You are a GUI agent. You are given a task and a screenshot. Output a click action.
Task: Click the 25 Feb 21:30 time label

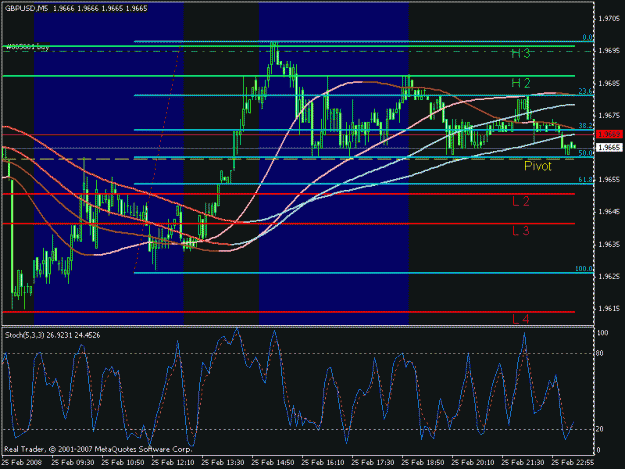523,463
